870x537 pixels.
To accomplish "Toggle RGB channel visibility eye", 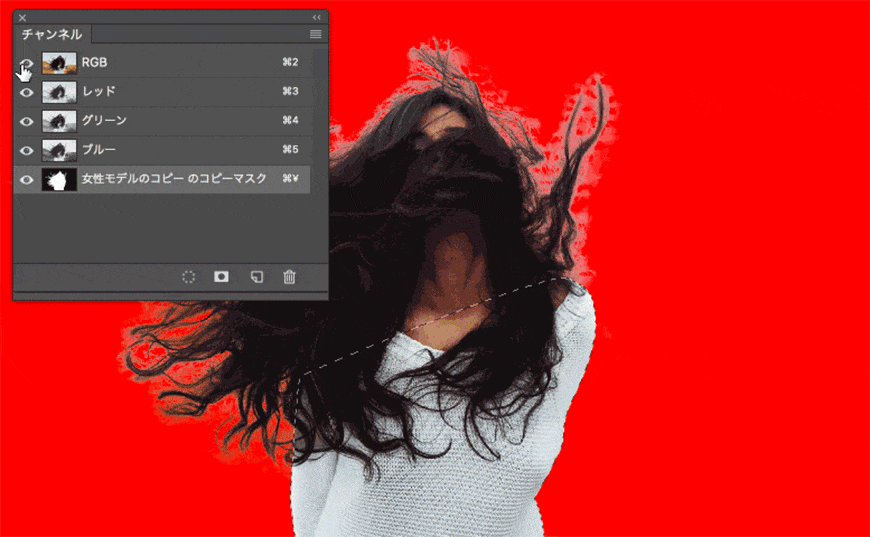I will tap(26, 63).
